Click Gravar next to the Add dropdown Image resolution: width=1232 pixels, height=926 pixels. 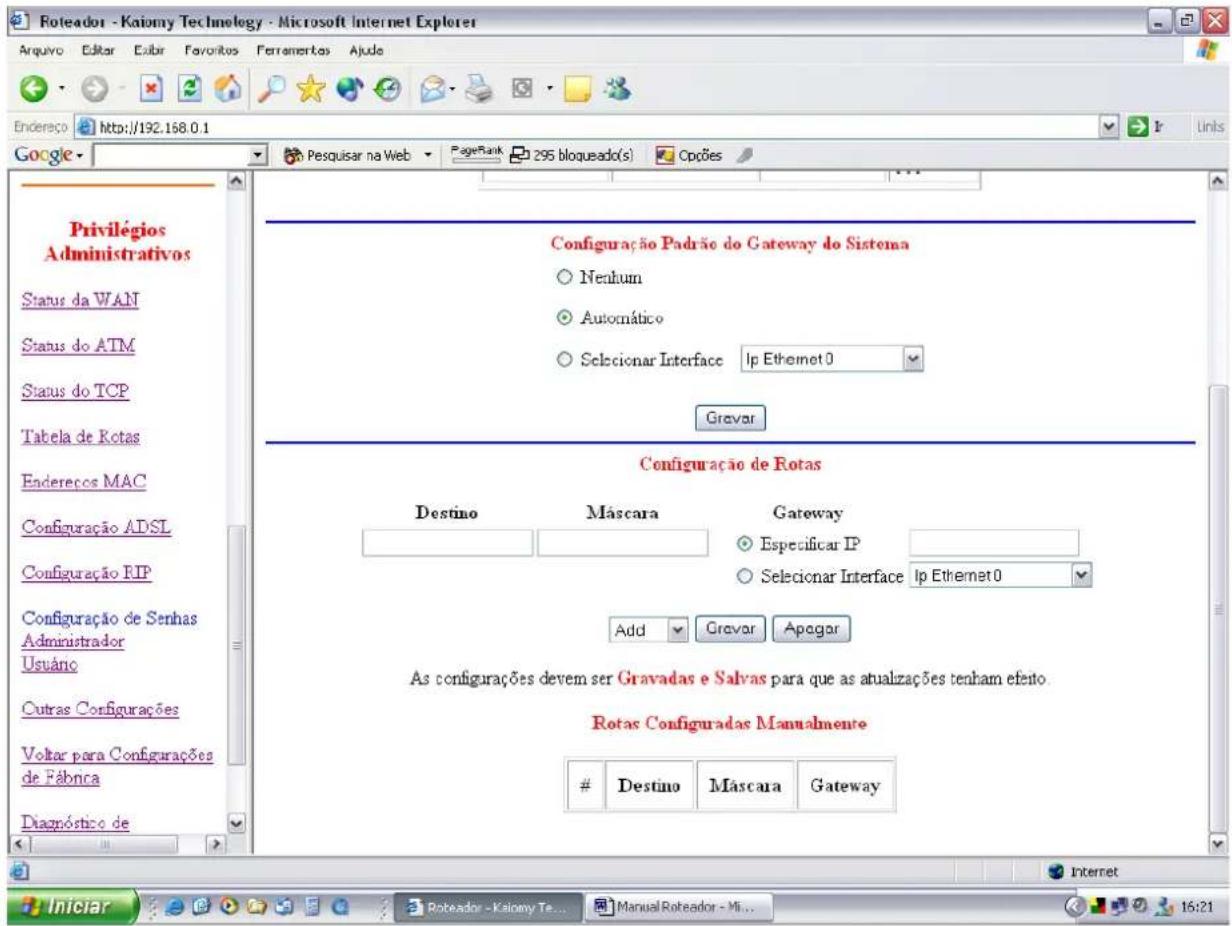(731, 630)
